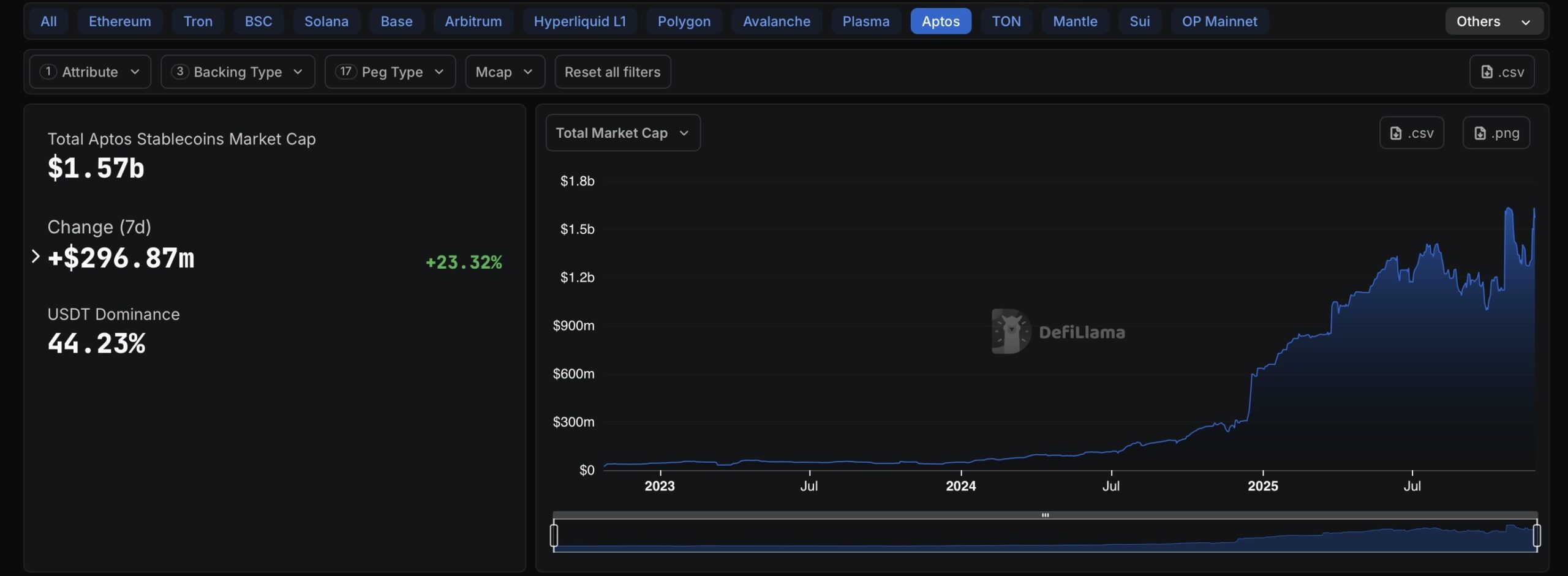This screenshot has width=1568, height=576.
Task: Click right handle of chart range slider
Action: coord(1536,535)
